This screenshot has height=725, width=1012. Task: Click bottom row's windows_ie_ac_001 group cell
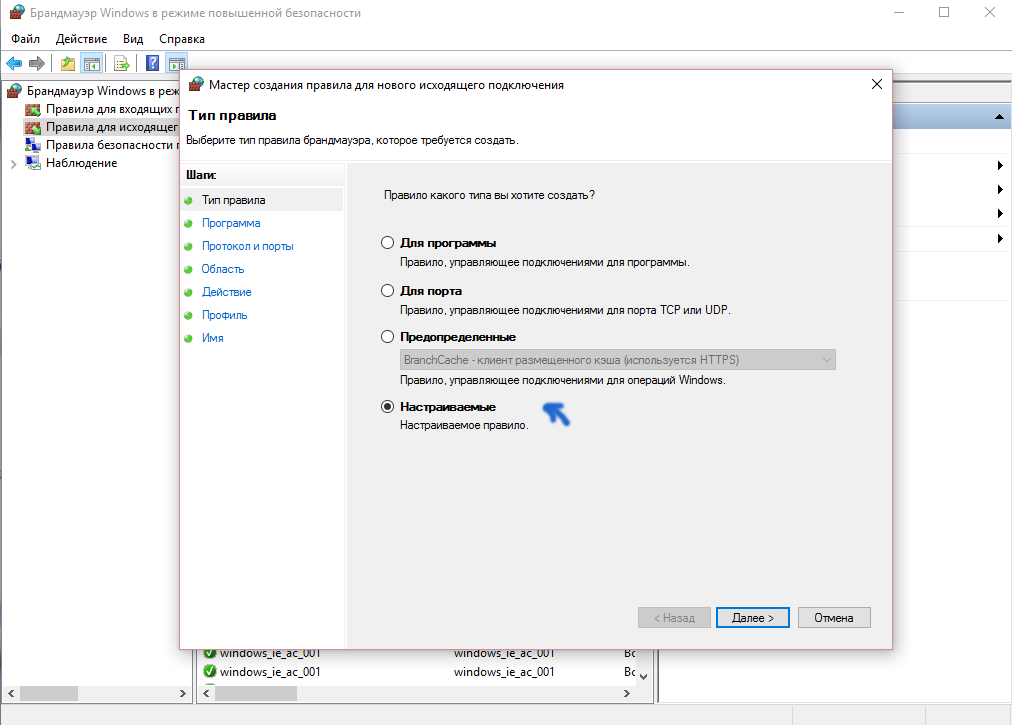[503, 671]
